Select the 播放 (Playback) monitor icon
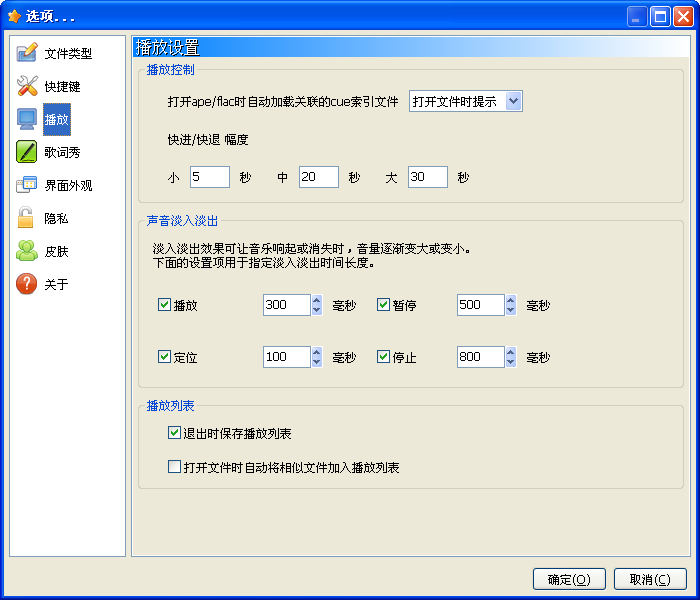This screenshot has width=700, height=600. (x=27, y=119)
